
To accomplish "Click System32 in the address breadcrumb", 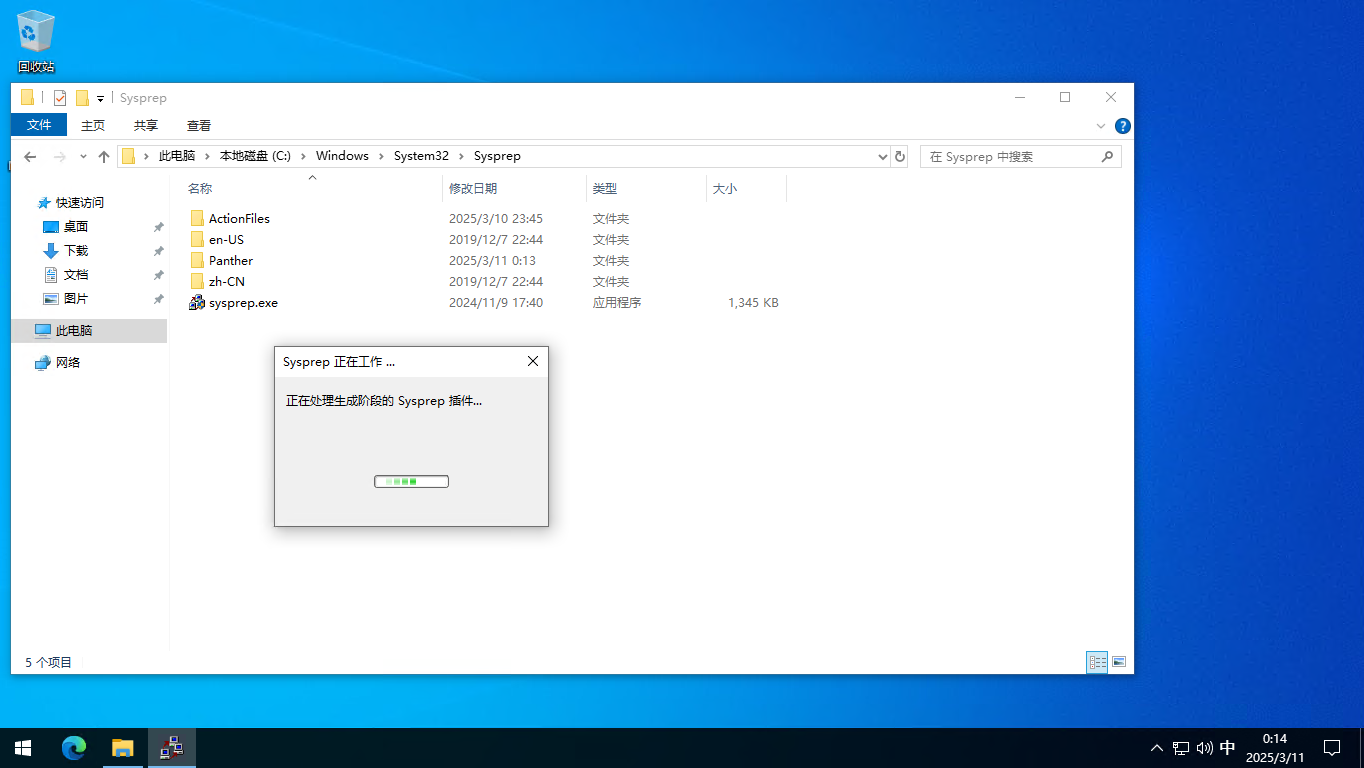I will coord(421,156).
